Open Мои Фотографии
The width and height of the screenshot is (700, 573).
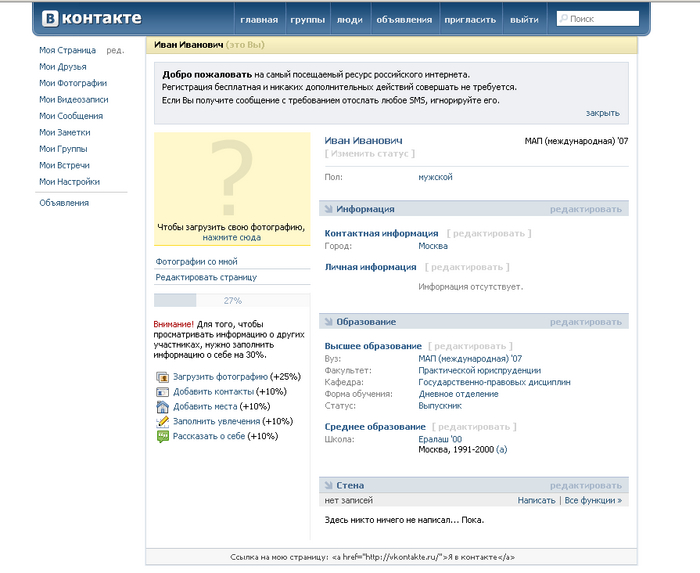click(73, 83)
